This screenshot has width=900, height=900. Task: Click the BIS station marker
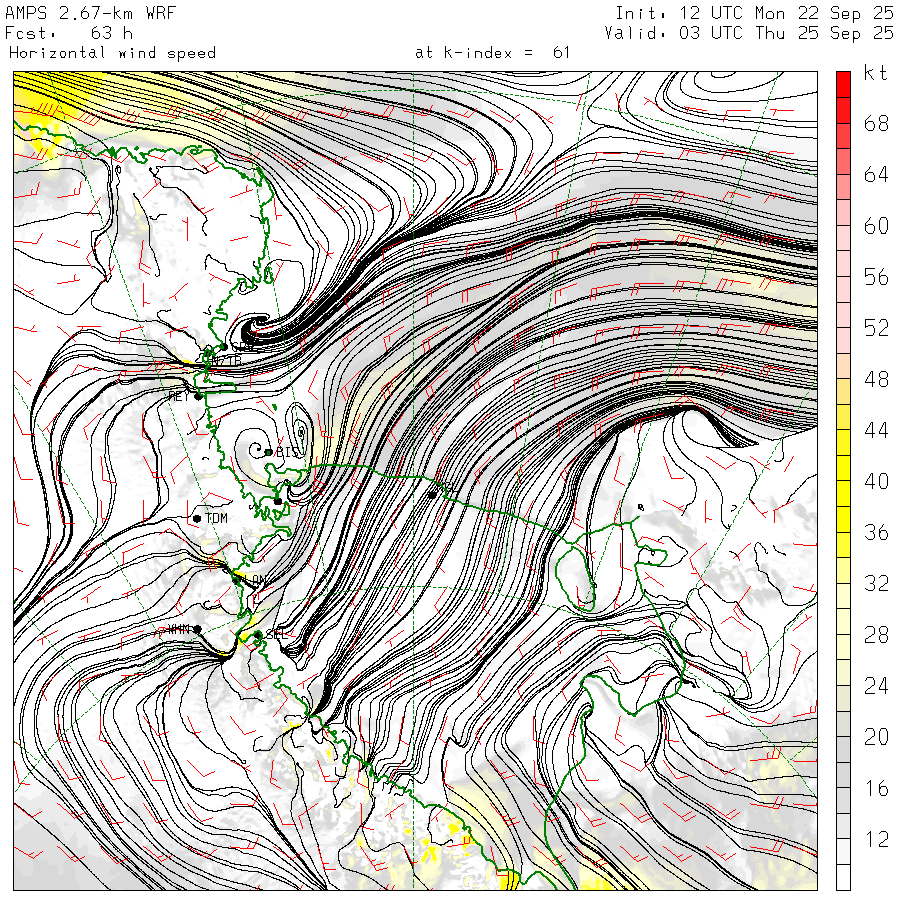pos(269,452)
